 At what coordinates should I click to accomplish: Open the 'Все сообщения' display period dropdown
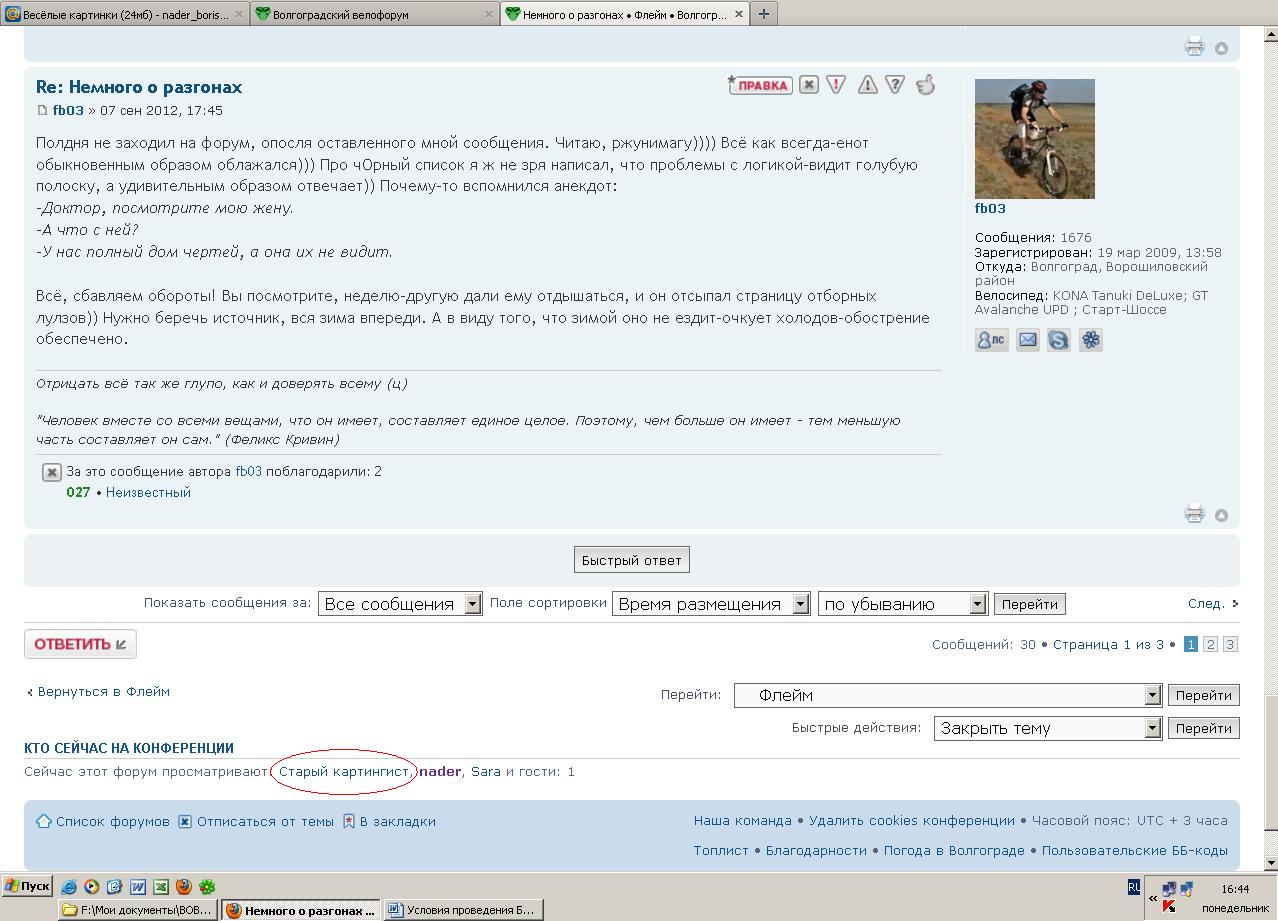pos(400,604)
